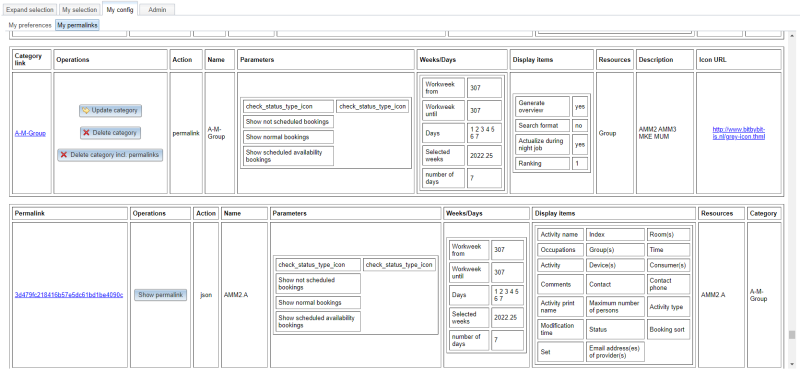Click Maximum number of persons item

(615, 307)
